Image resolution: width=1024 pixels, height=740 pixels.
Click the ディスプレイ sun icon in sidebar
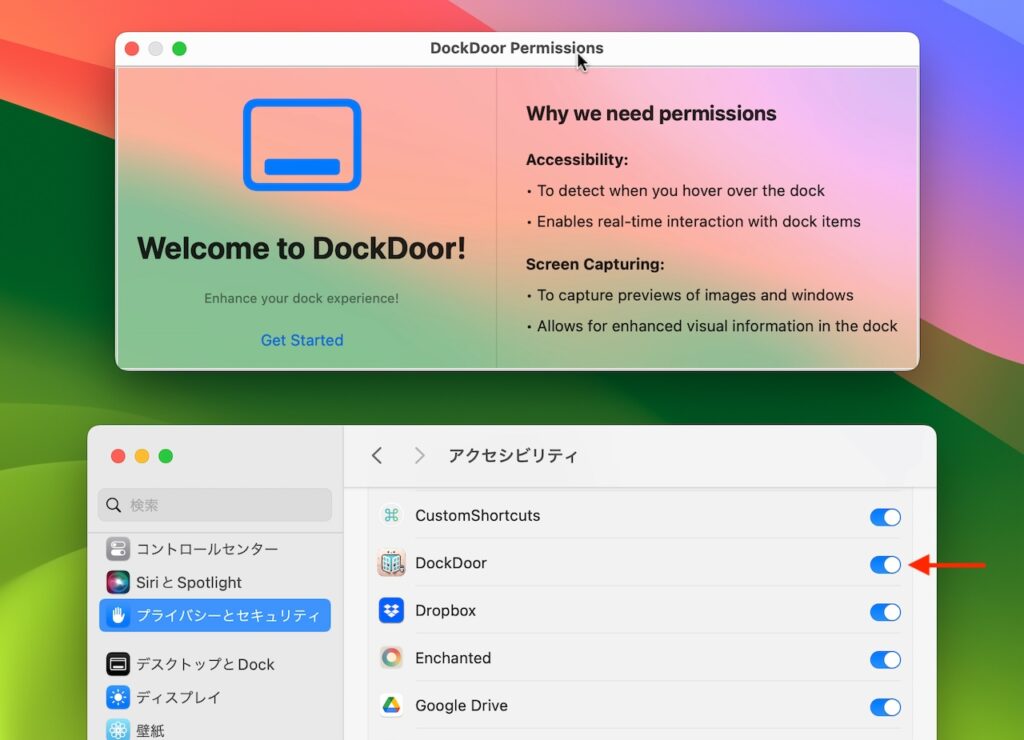[120, 697]
